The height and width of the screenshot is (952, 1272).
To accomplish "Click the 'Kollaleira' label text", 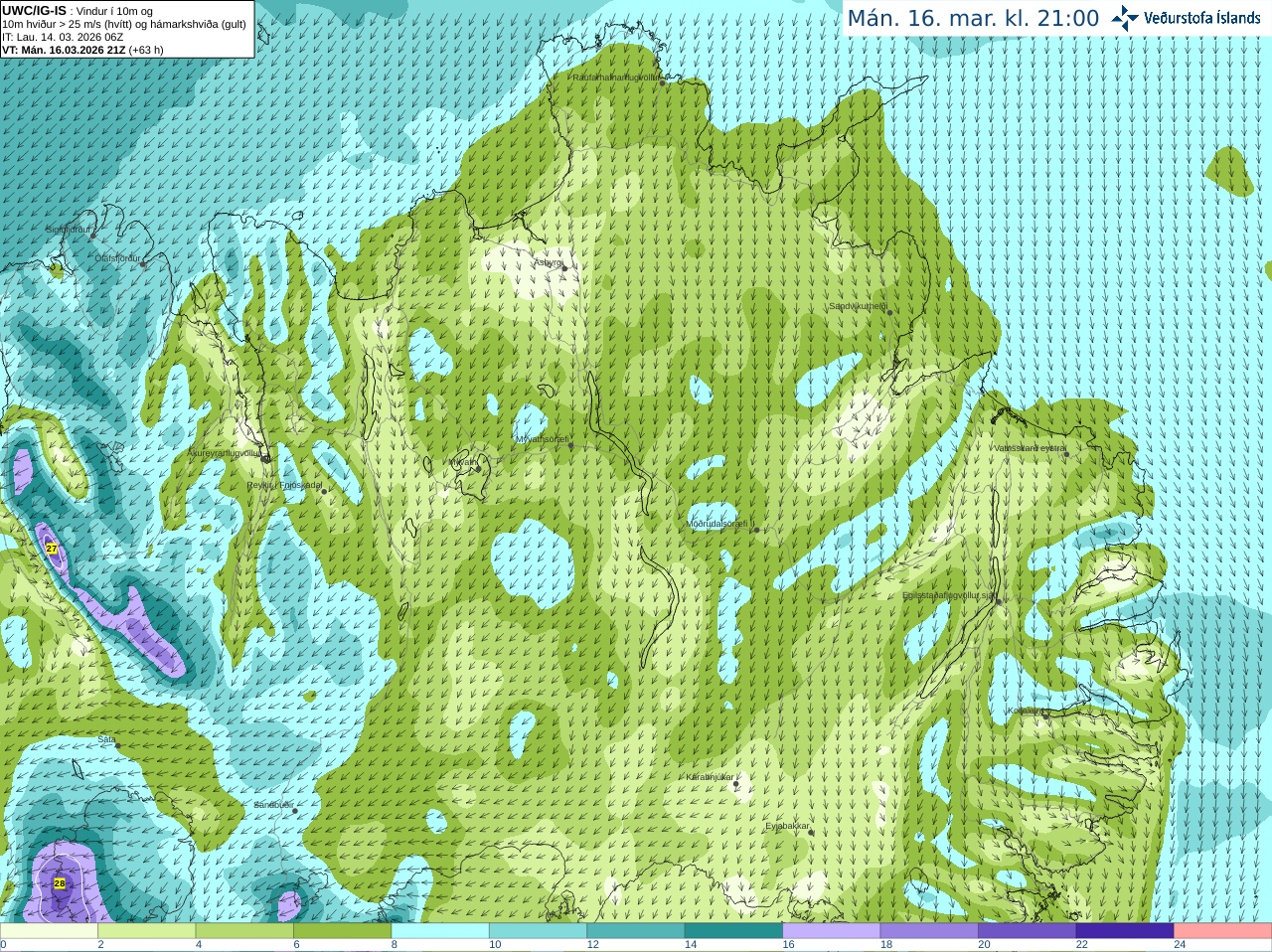I will (x=1026, y=712).
